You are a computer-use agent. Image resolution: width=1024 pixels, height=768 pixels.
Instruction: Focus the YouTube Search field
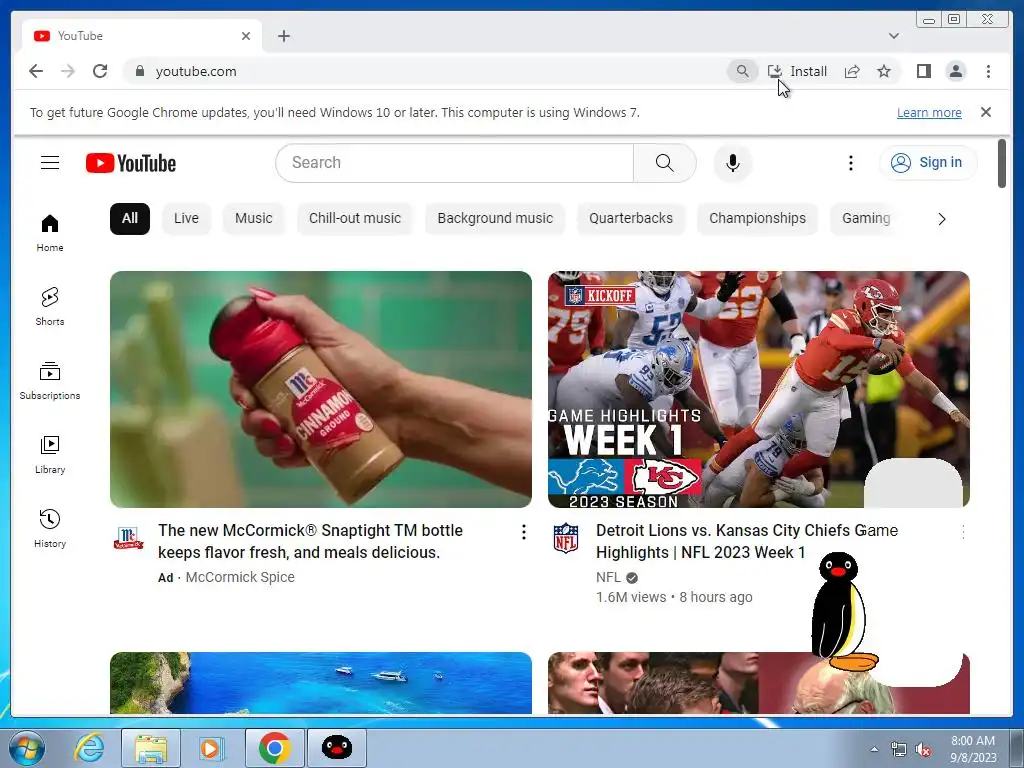(x=455, y=163)
